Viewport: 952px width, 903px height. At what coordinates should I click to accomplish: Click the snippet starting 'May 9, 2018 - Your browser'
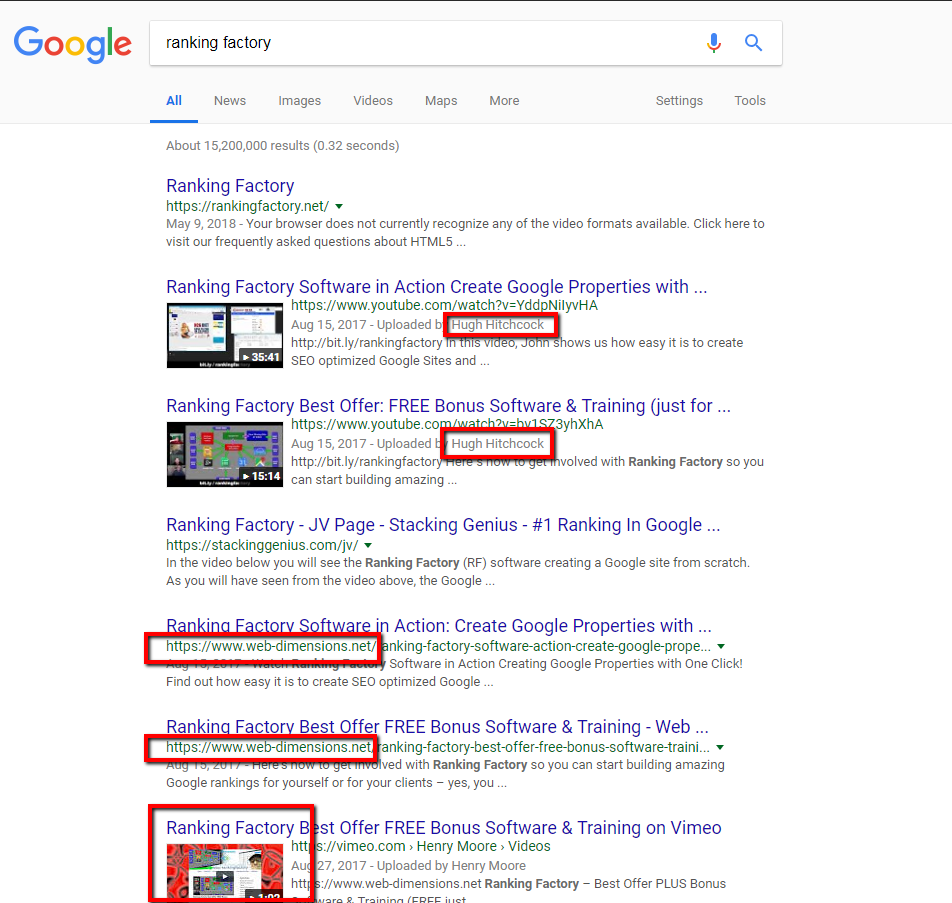[x=465, y=233]
